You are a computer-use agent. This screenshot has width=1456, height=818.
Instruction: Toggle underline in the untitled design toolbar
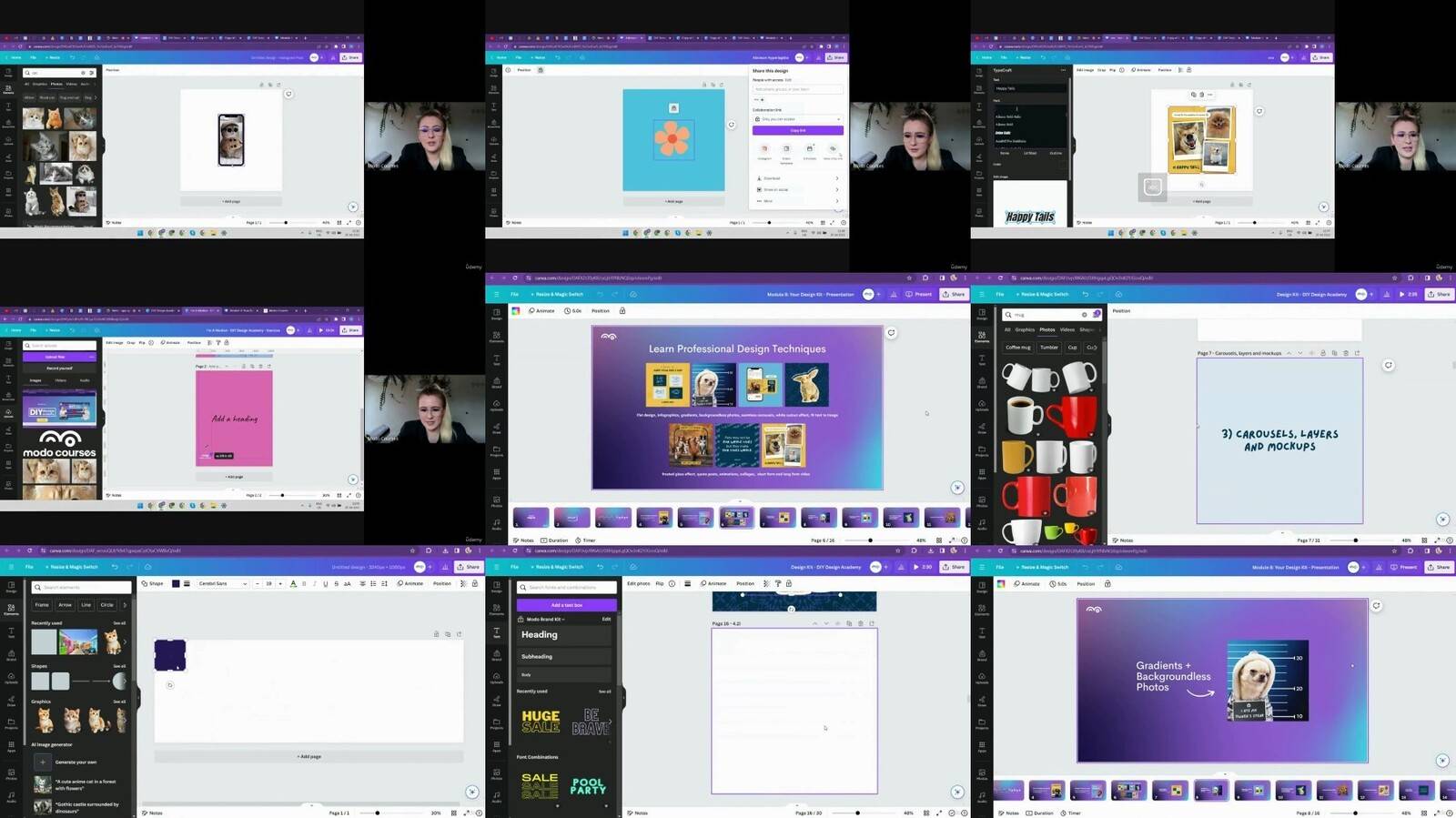pos(325,583)
